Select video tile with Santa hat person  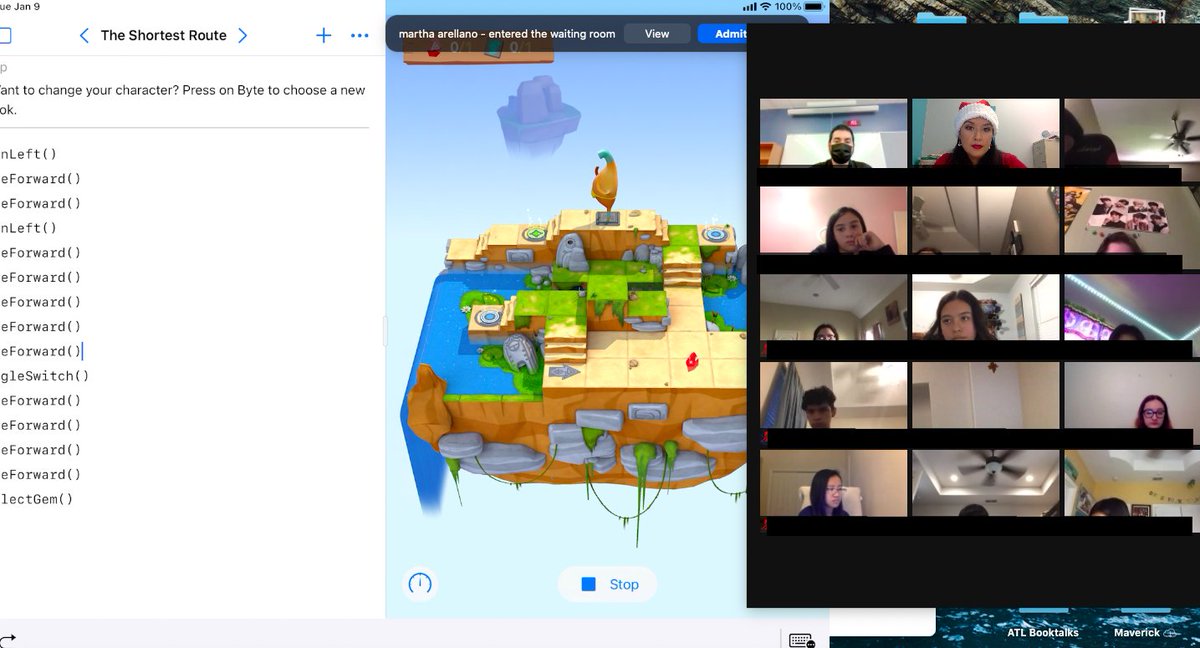click(x=985, y=132)
